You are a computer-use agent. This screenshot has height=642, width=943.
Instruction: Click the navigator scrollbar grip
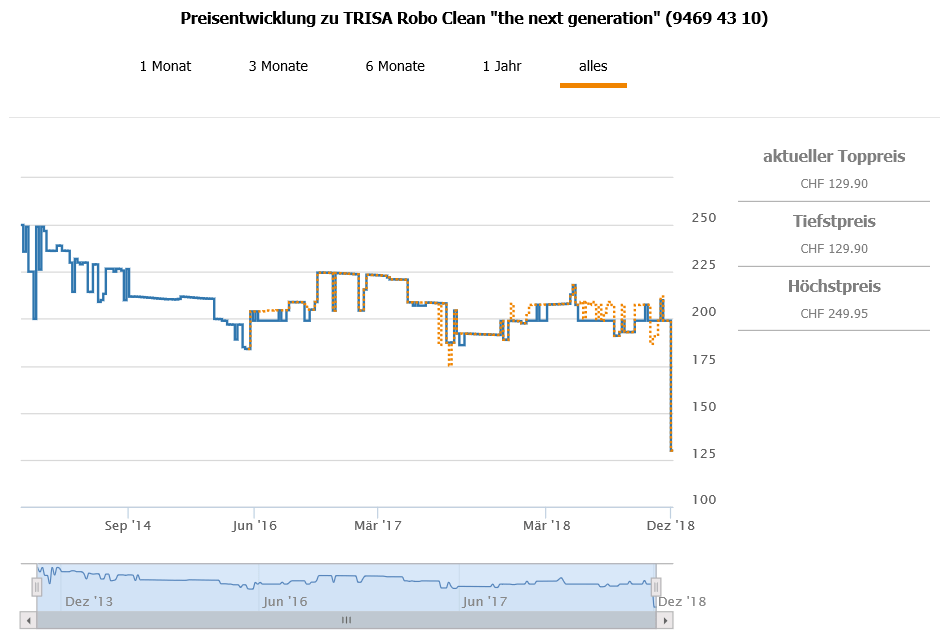(346, 620)
